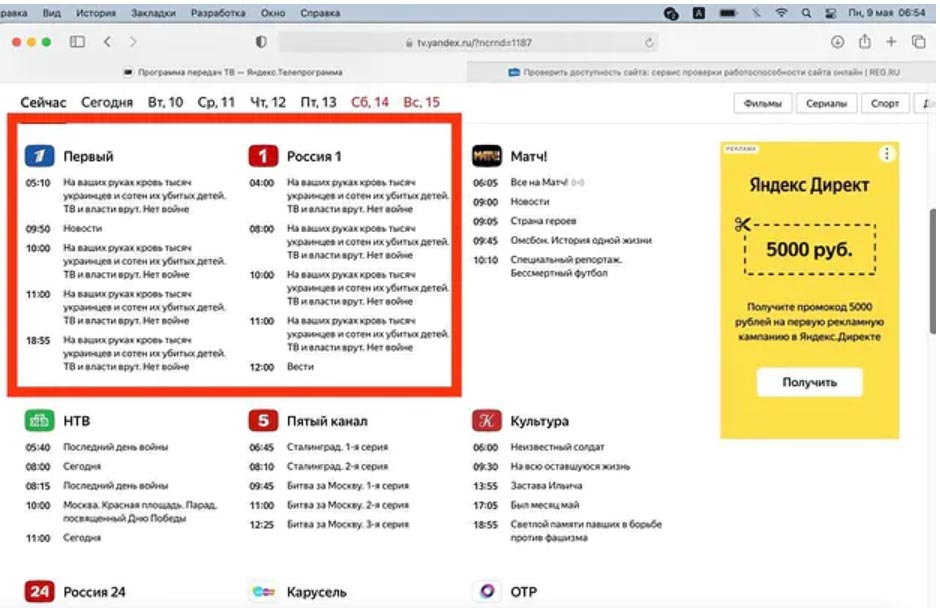Select the Сегодня schedule tab

click(x=107, y=102)
